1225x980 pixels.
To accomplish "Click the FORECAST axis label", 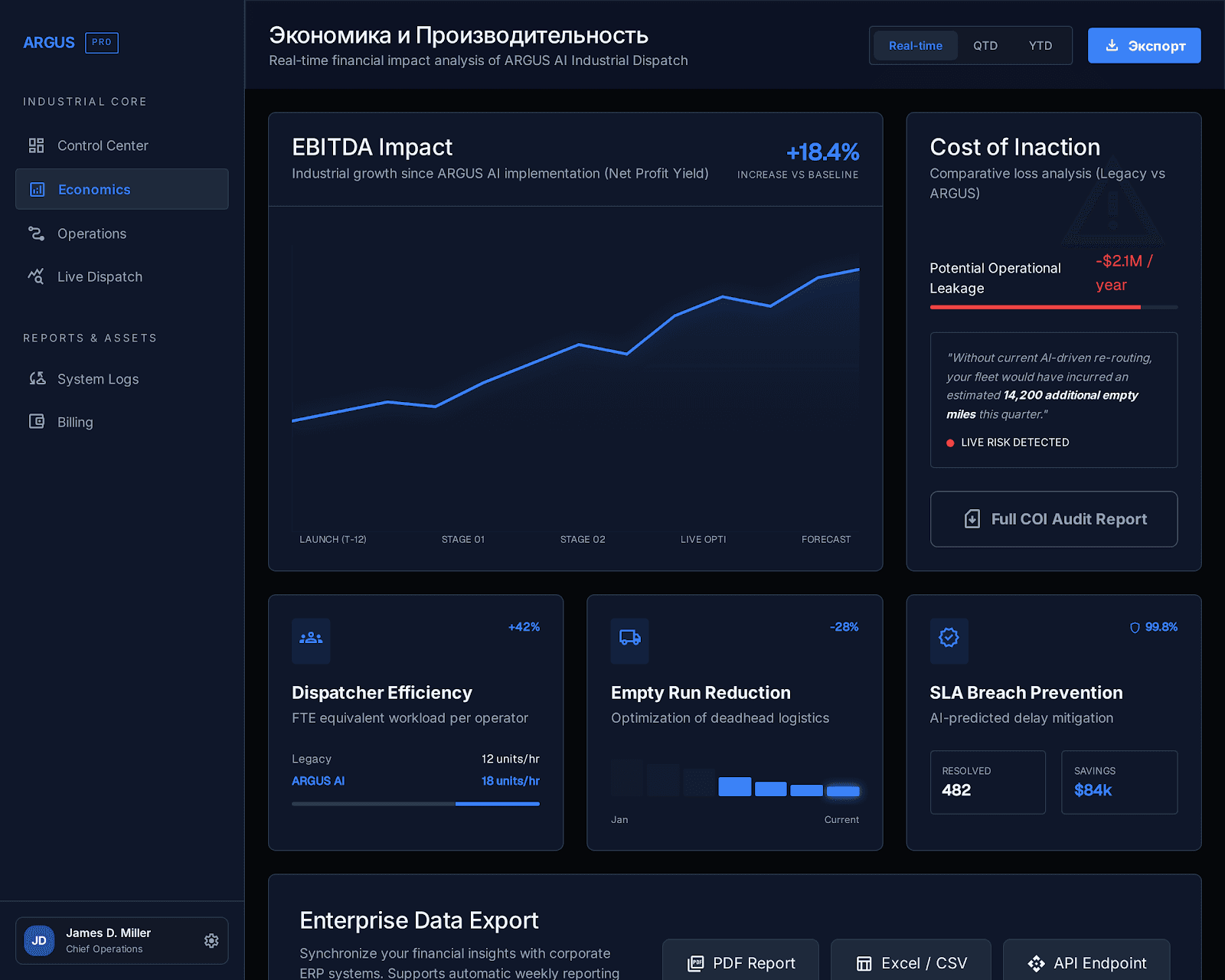I will click(825, 539).
